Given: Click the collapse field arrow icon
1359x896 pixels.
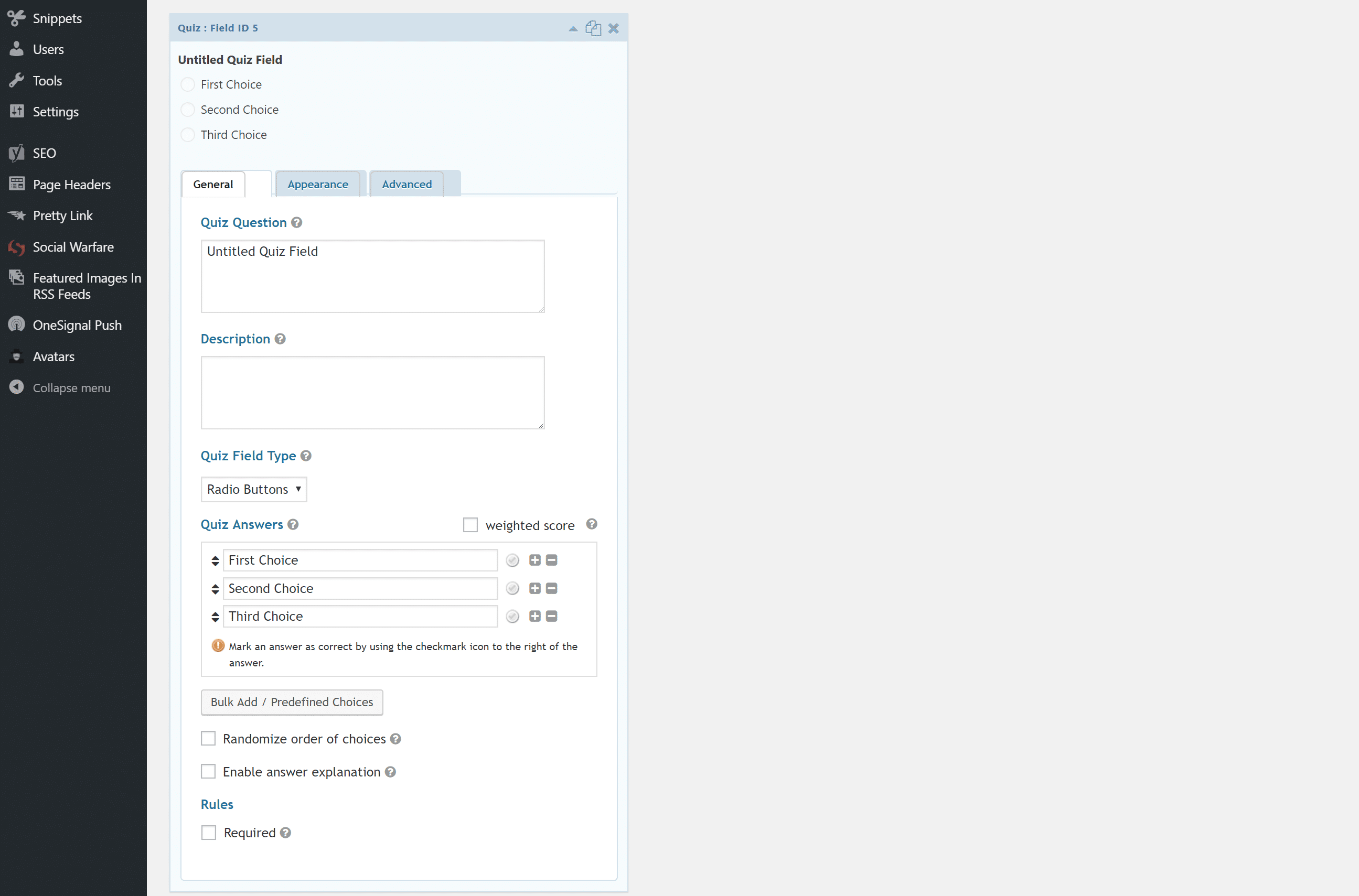Looking at the screenshot, I should (573, 27).
